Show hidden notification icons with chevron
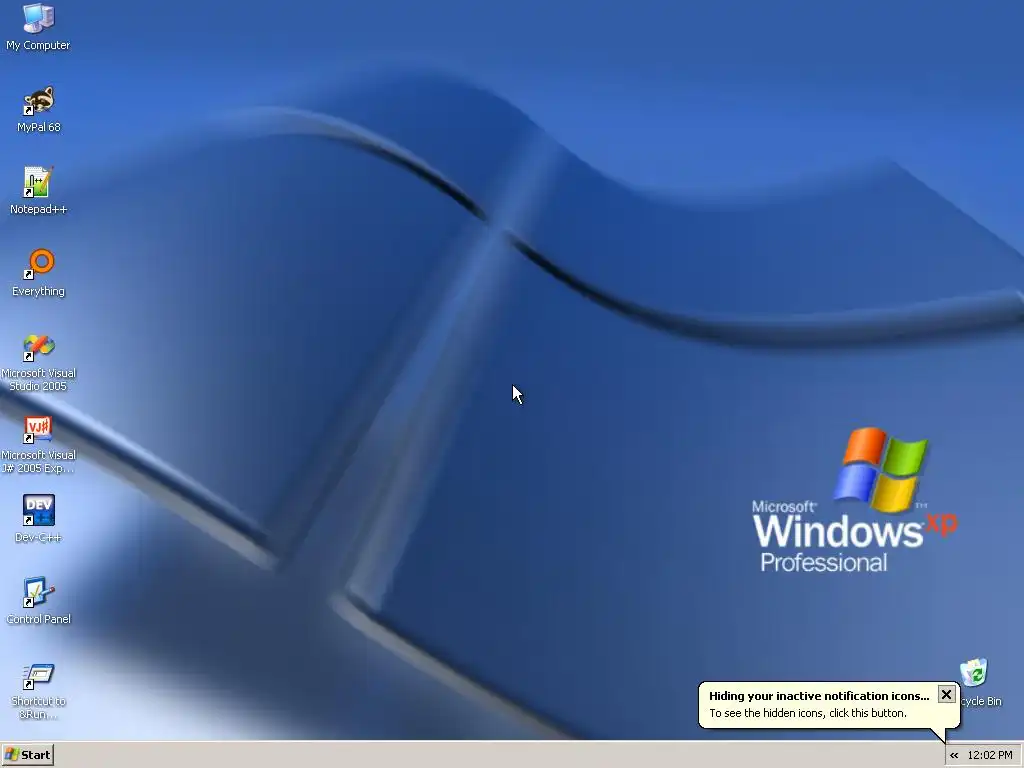 (x=954, y=756)
